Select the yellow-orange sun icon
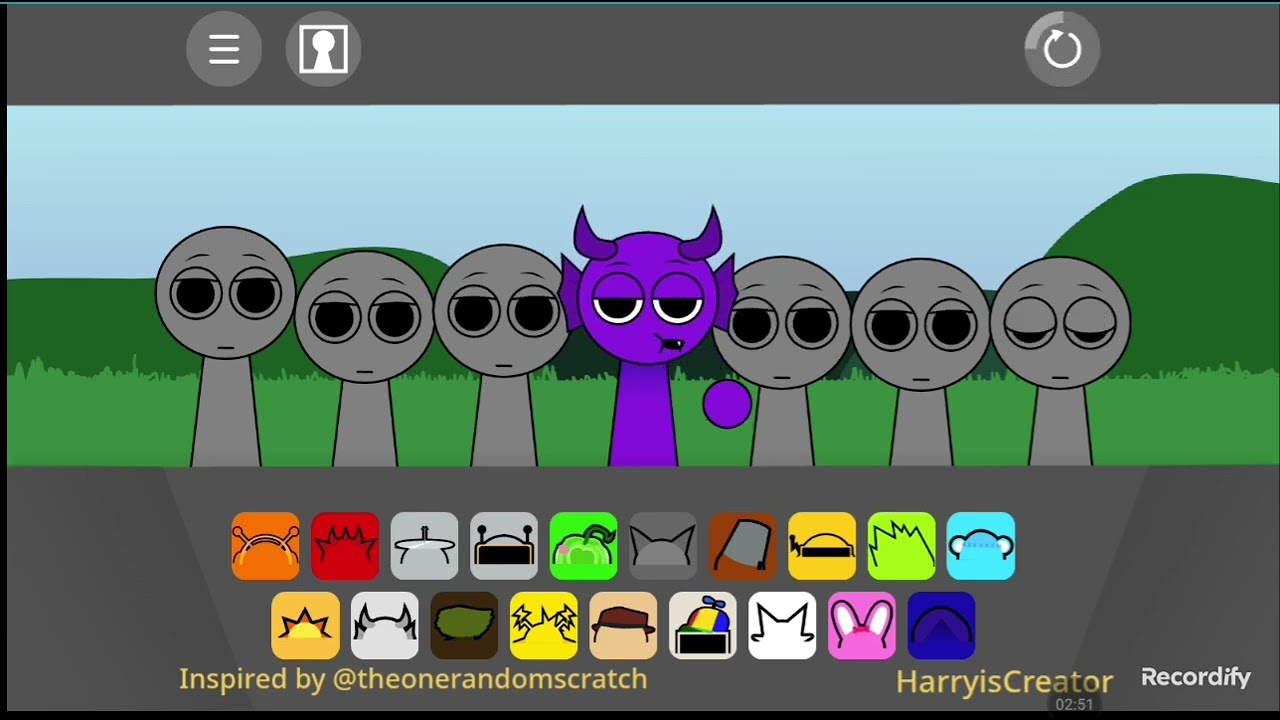The width and height of the screenshot is (1280, 720). point(305,626)
